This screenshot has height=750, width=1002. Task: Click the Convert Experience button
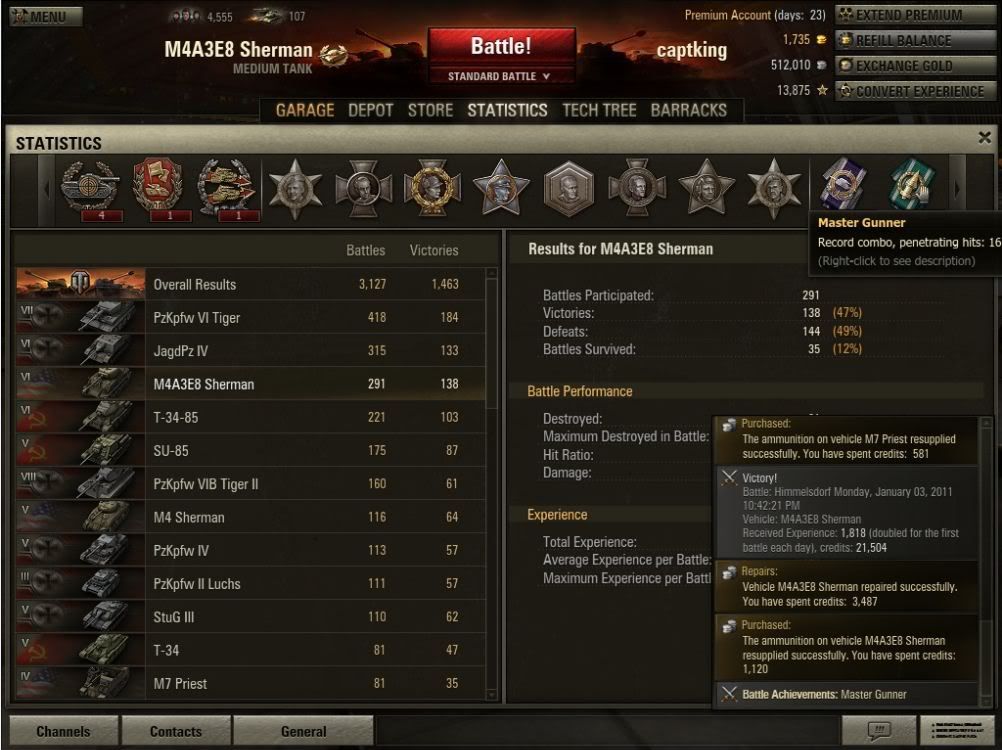click(x=915, y=91)
